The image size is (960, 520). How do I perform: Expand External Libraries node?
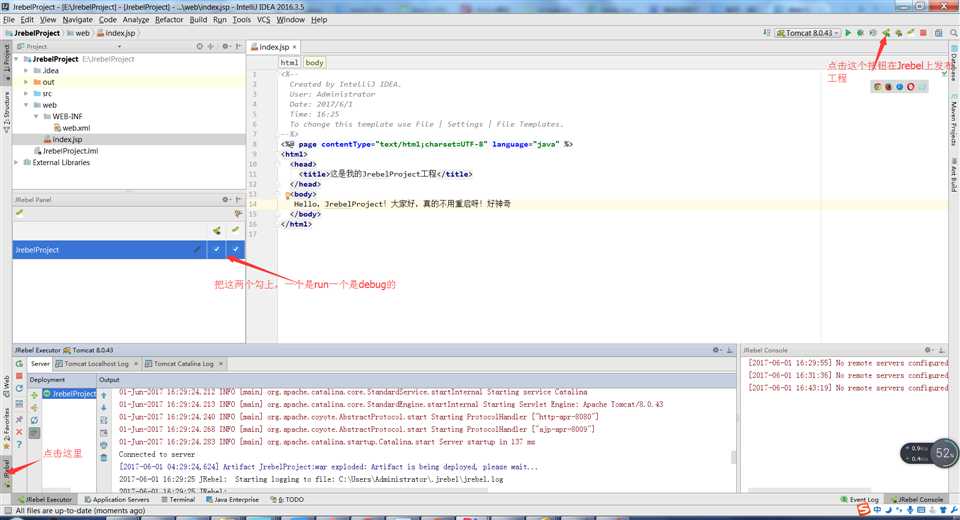17,162
